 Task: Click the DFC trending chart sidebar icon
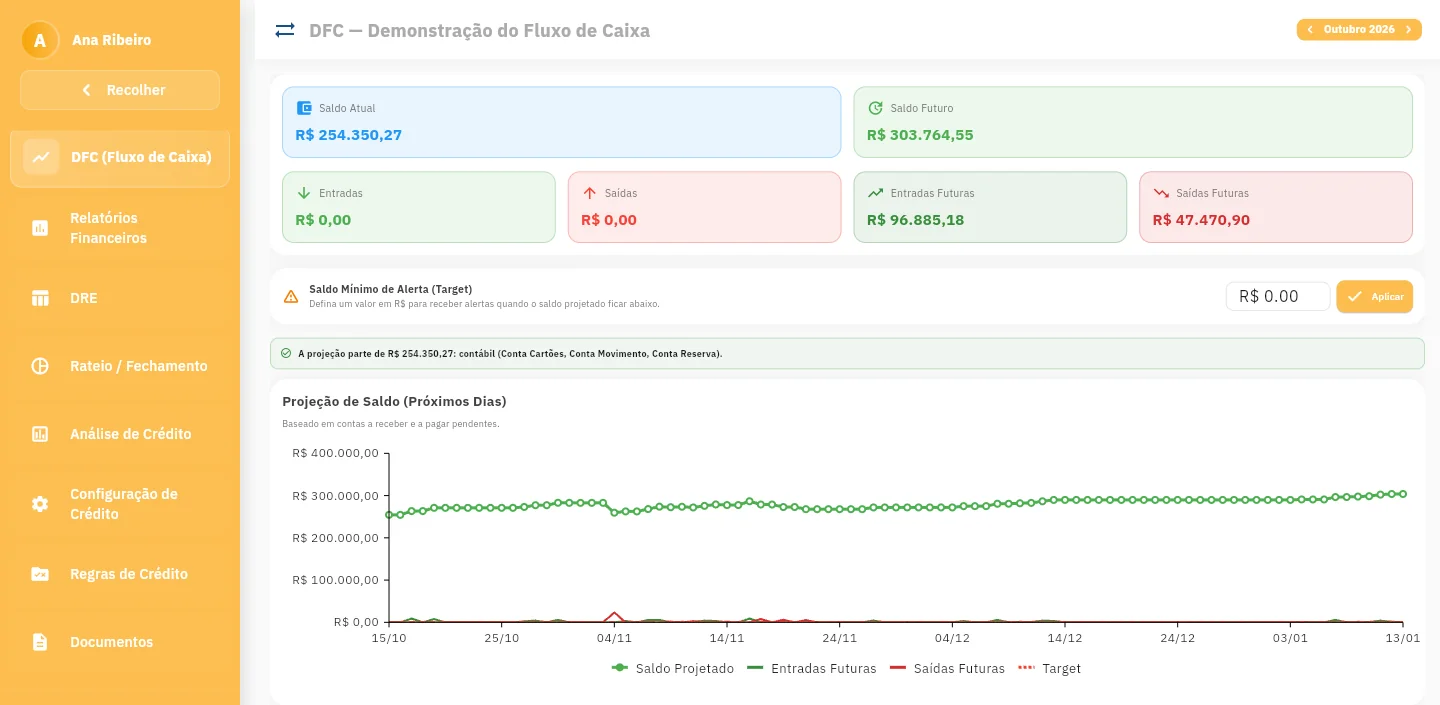pos(41,157)
